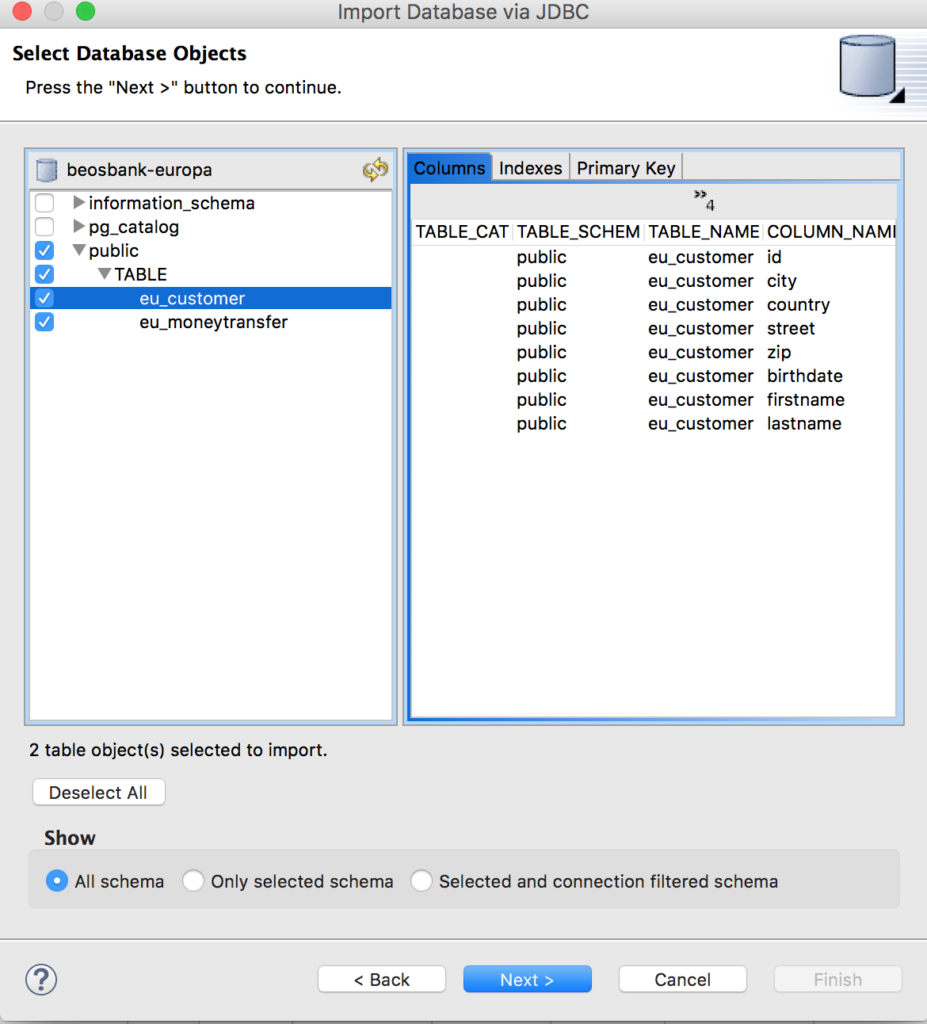Collapse the public schema node
927x1024 pixels.
coord(79,250)
